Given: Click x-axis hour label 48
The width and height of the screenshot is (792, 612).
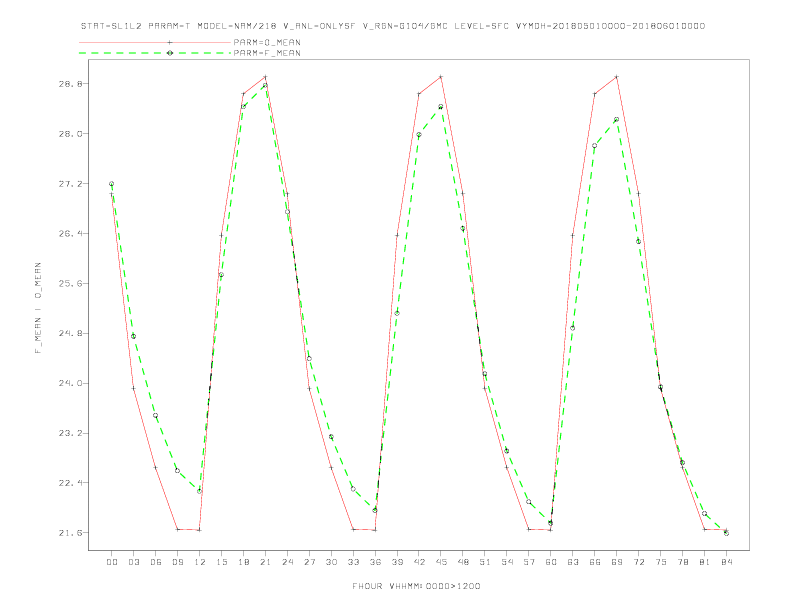Looking at the screenshot, I should click(x=463, y=562).
